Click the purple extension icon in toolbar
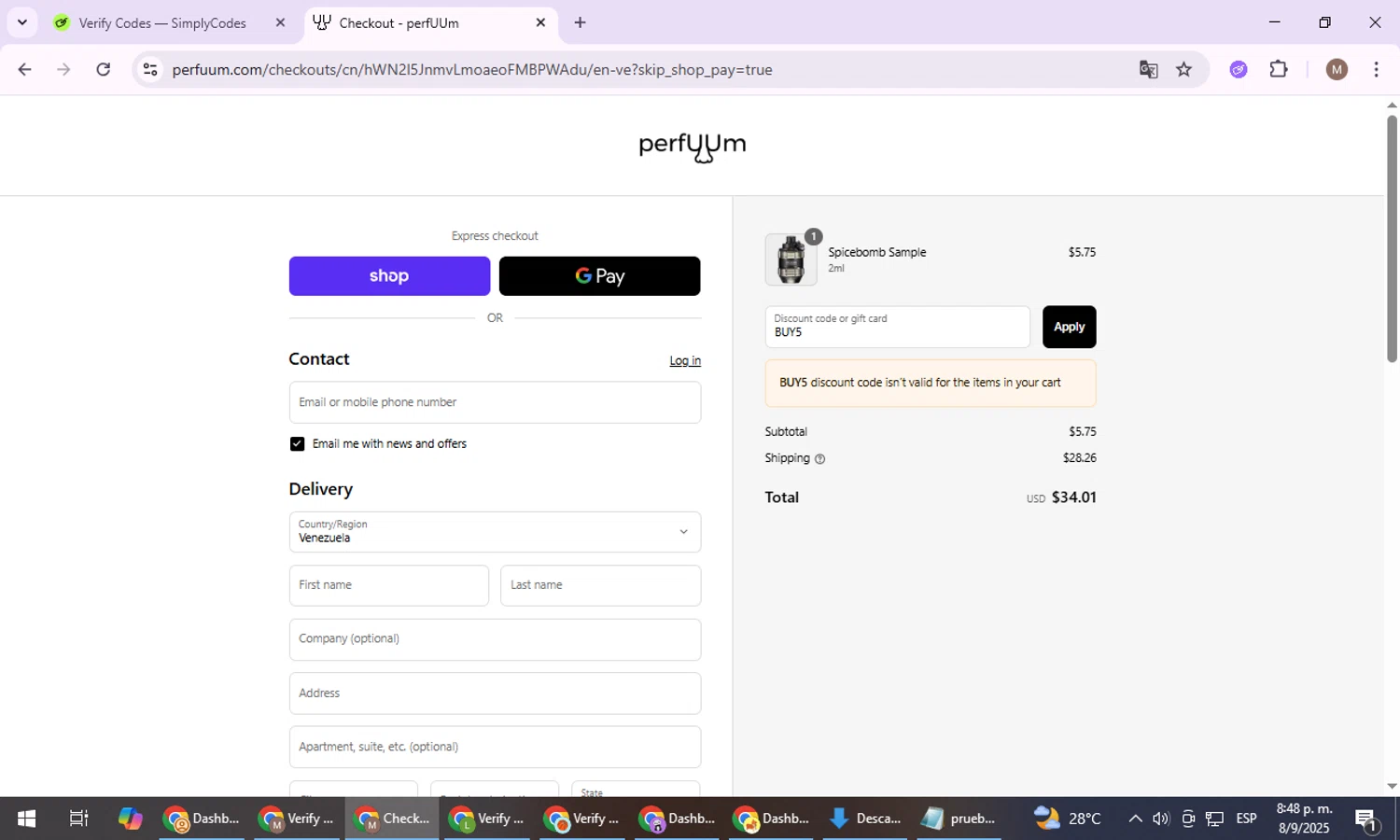This screenshot has width=1400, height=840. pos(1239,69)
